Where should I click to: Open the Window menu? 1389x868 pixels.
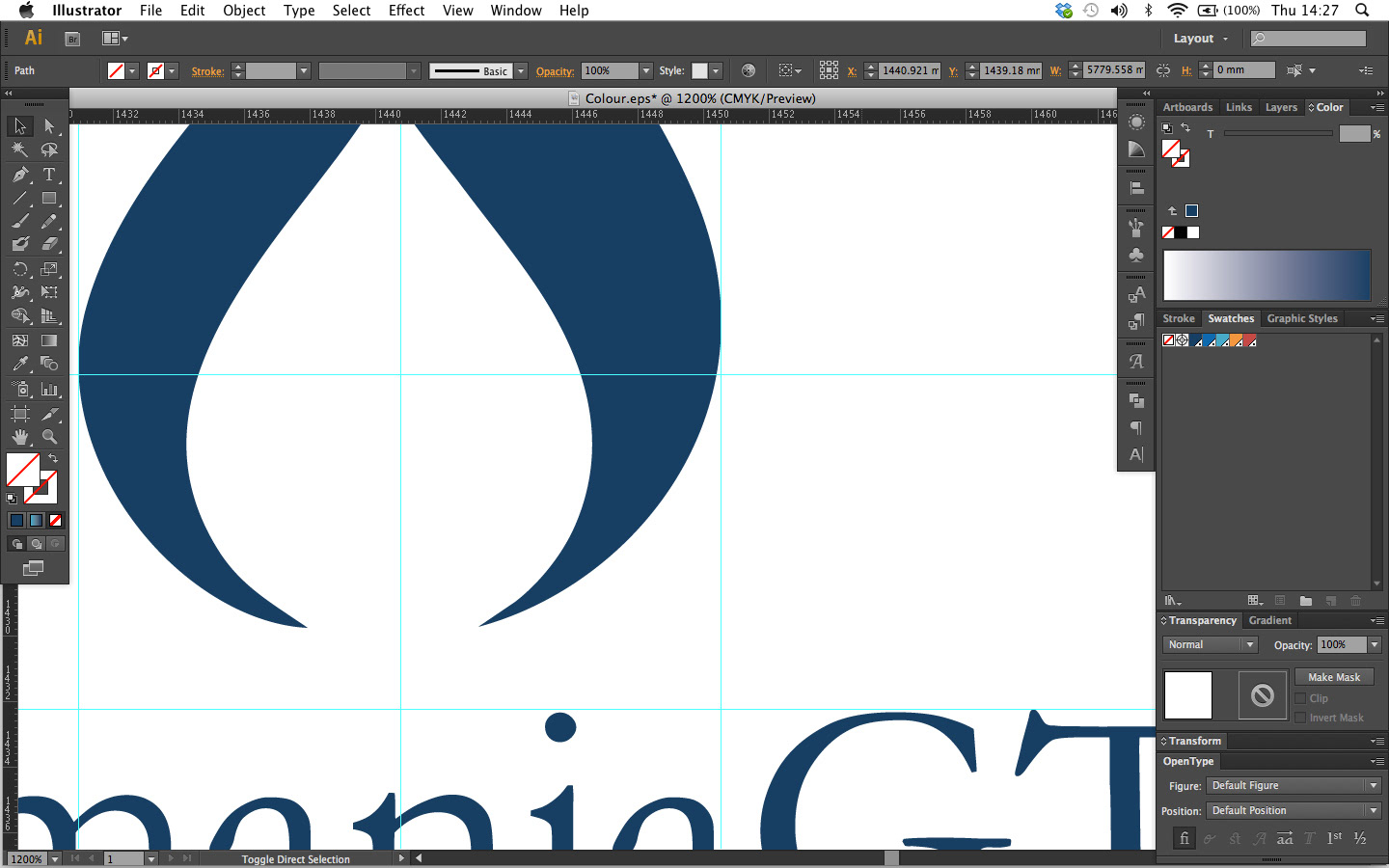[x=516, y=11]
